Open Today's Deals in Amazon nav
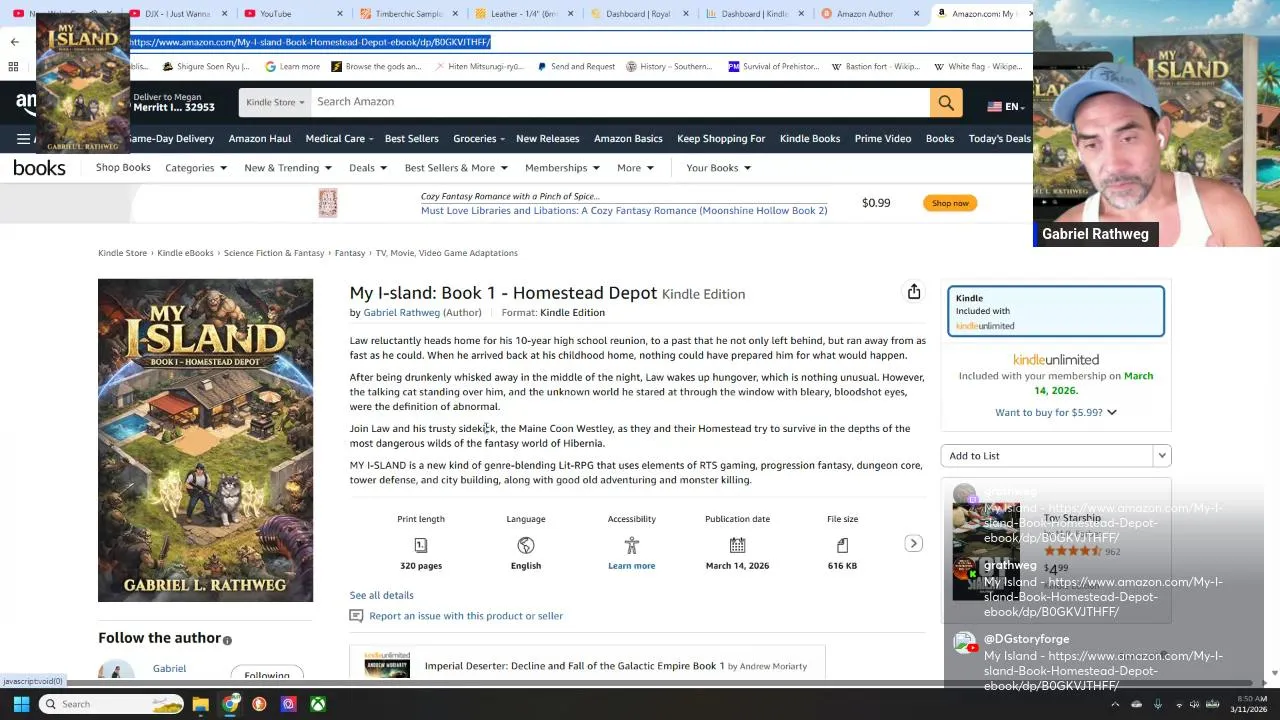 click(999, 139)
